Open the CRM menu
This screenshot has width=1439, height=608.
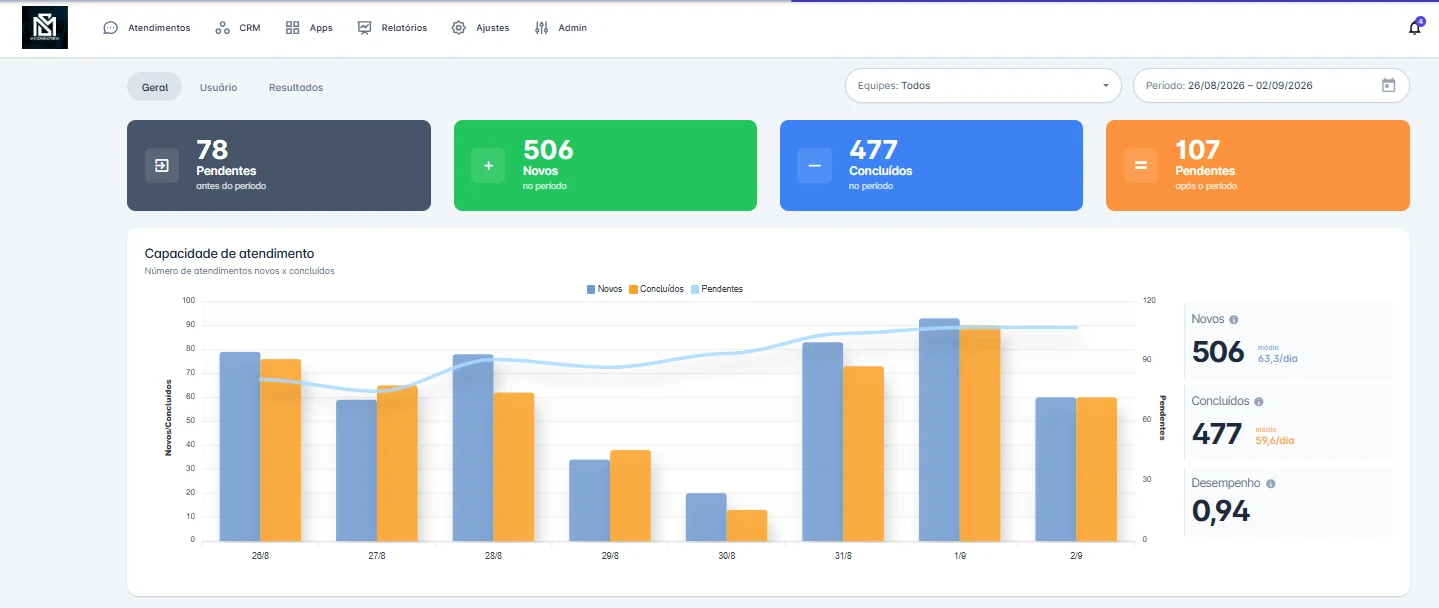click(238, 28)
